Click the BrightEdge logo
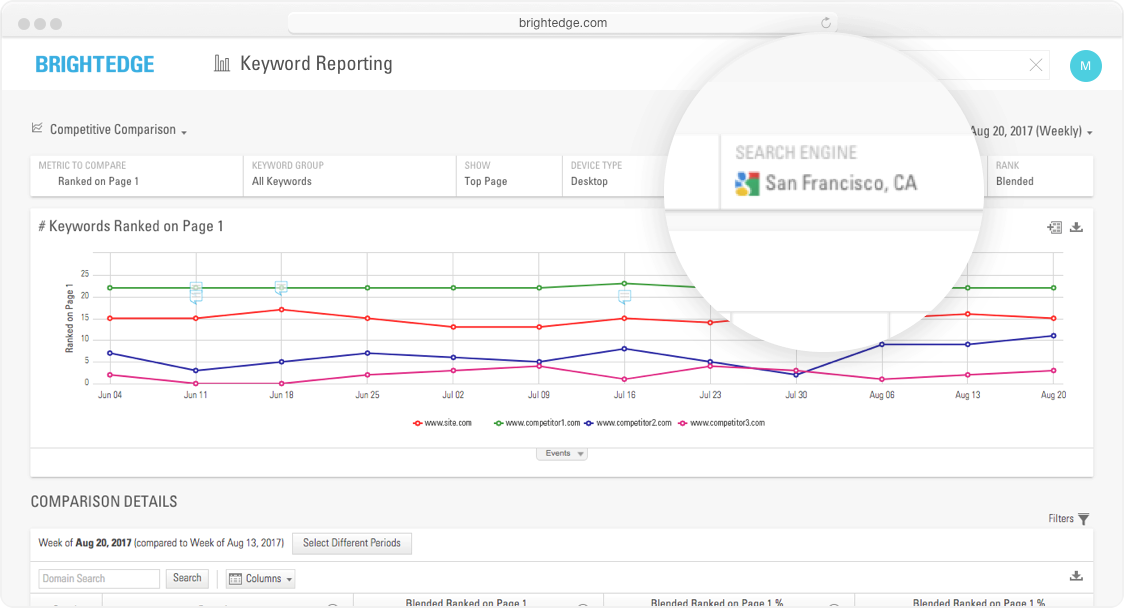 pyautogui.click(x=95, y=65)
